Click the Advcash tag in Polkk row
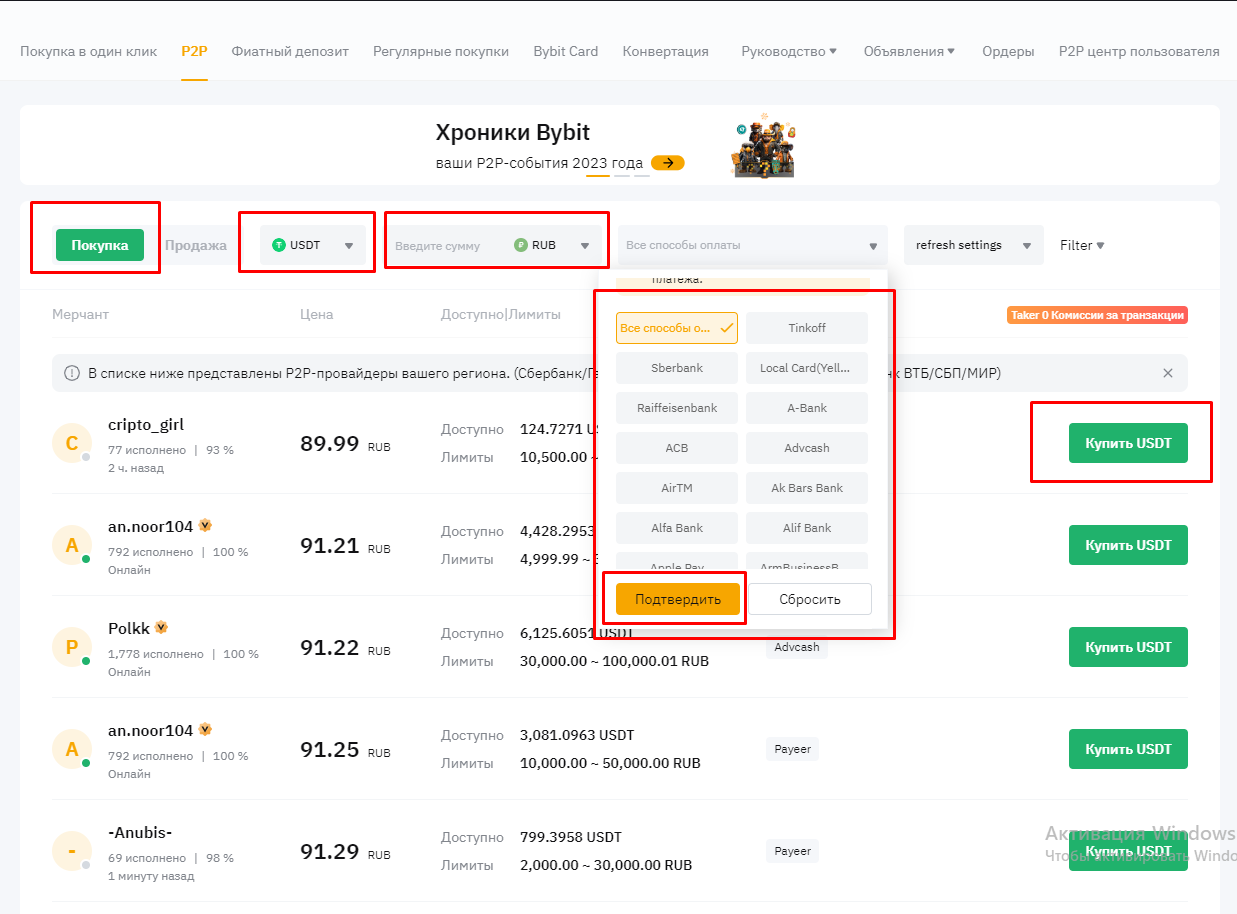Image resolution: width=1237 pixels, height=914 pixels. [797, 647]
